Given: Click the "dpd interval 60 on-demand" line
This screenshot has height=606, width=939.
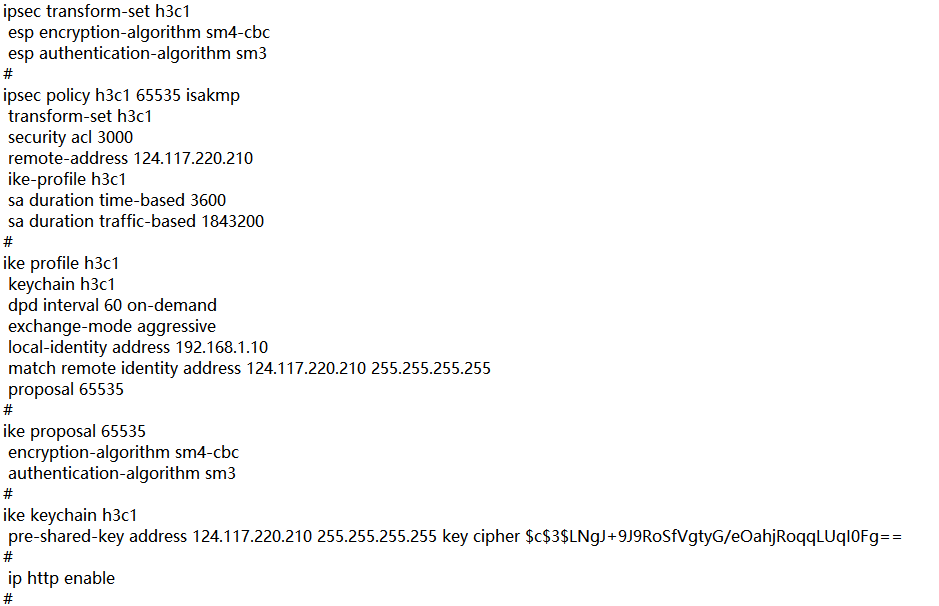Looking at the screenshot, I should (x=112, y=305).
